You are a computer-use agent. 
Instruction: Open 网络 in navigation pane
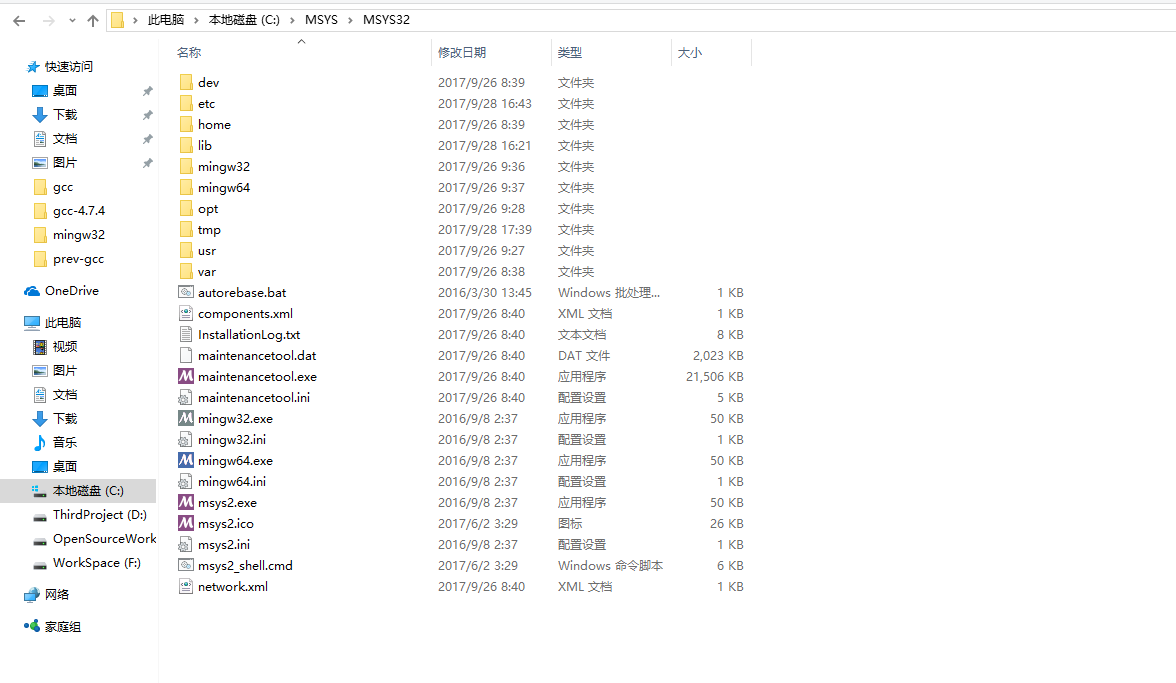pyautogui.click(x=57, y=595)
